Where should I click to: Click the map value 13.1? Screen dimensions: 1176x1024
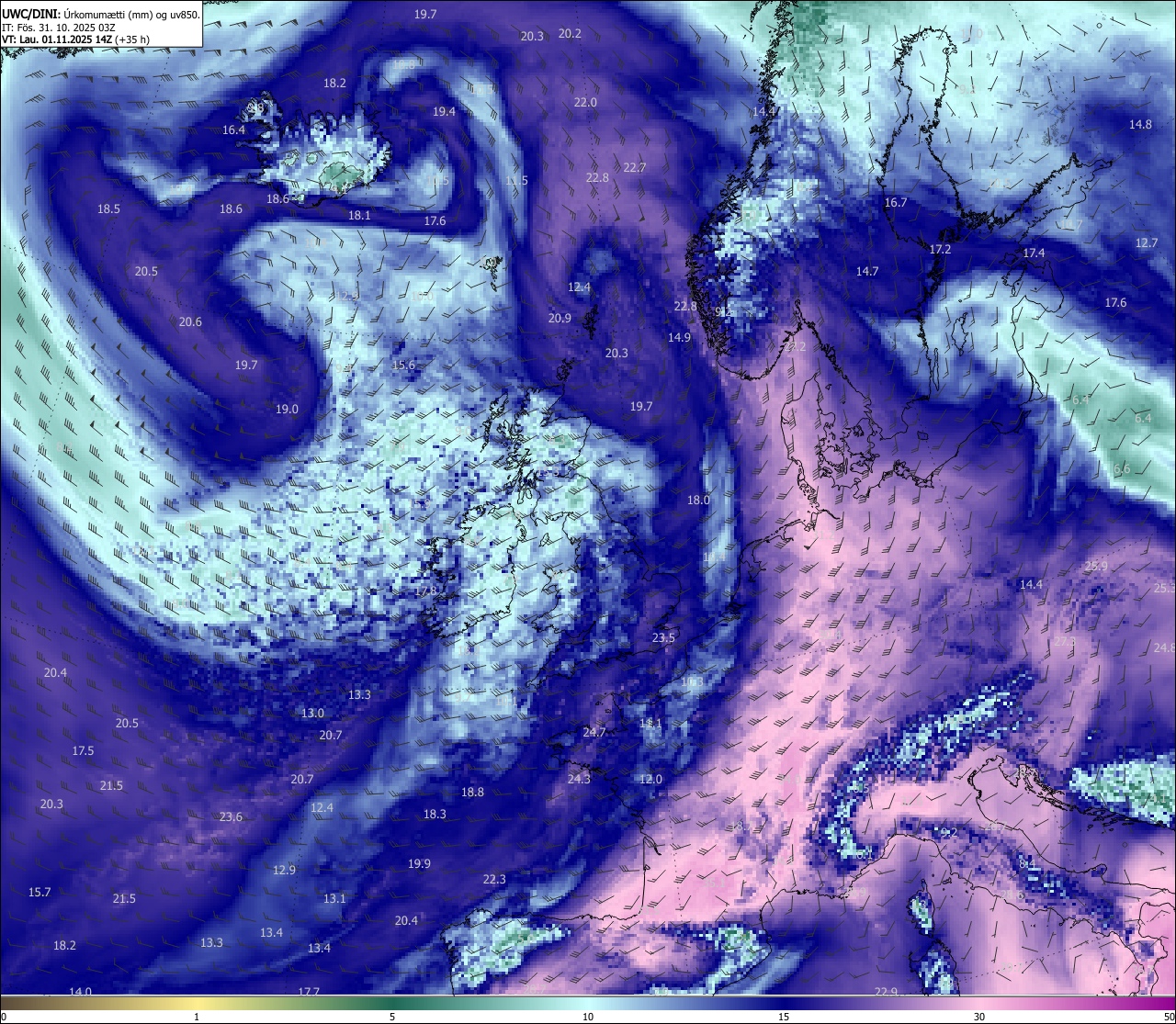click(x=334, y=898)
